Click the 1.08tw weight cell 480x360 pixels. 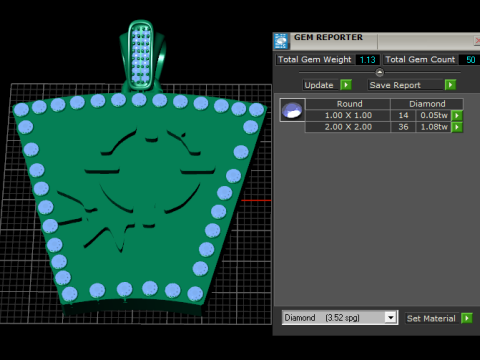coord(434,127)
